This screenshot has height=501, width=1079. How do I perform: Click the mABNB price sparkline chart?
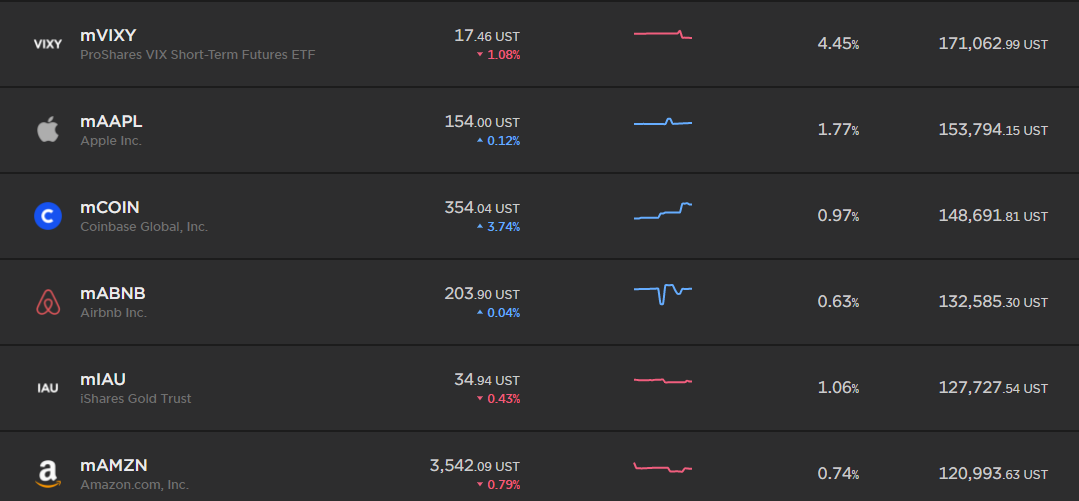click(x=663, y=295)
